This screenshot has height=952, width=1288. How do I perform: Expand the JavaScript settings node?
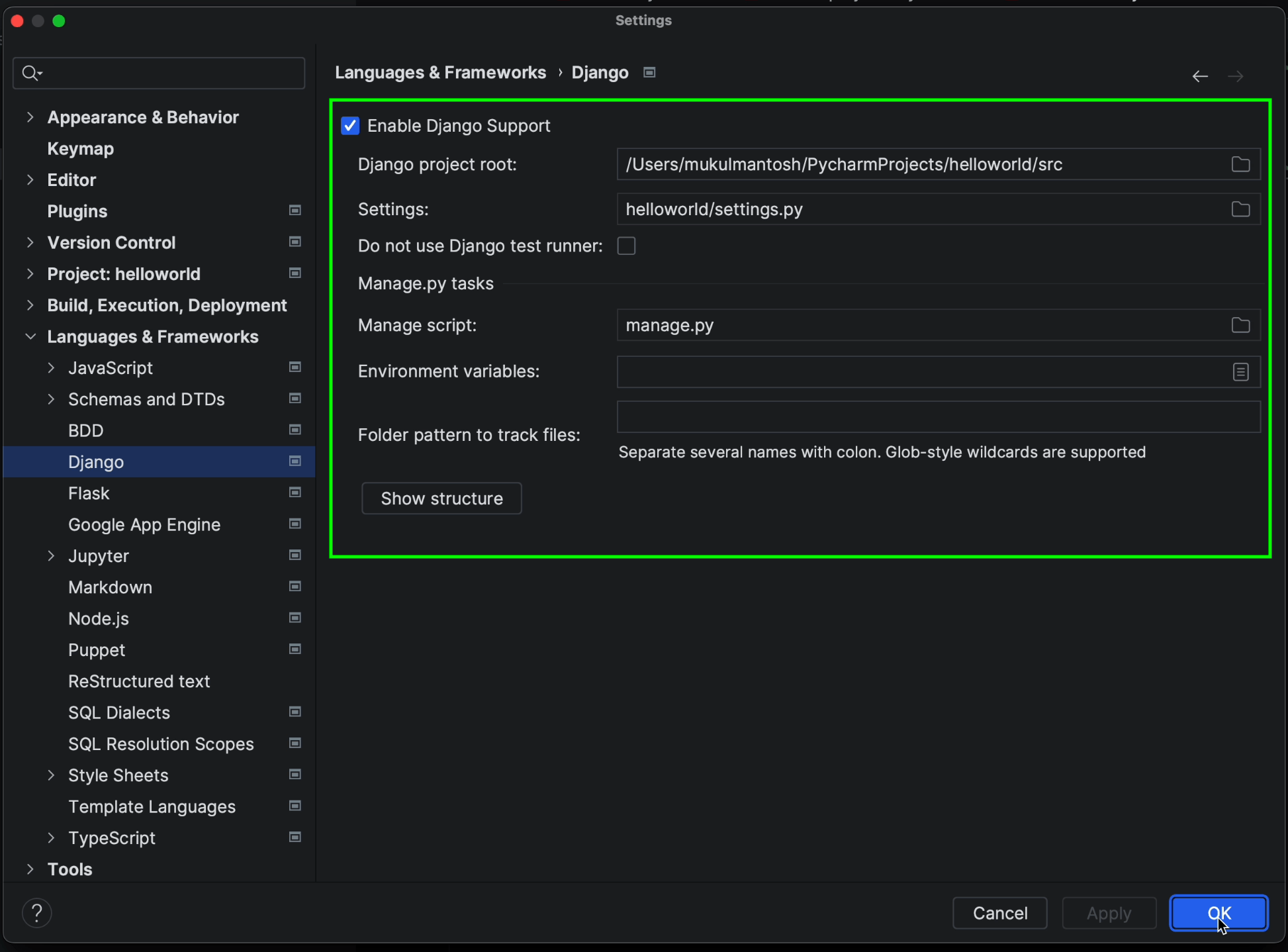click(x=52, y=367)
